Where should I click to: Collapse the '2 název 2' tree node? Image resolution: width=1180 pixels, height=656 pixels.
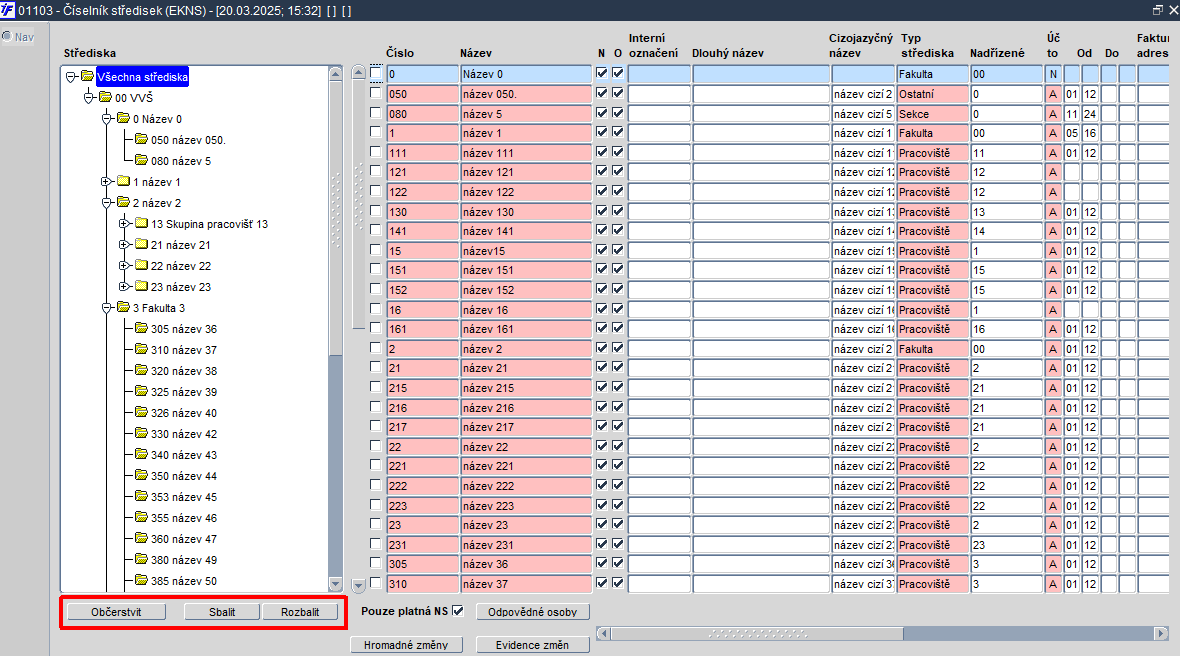(x=106, y=203)
